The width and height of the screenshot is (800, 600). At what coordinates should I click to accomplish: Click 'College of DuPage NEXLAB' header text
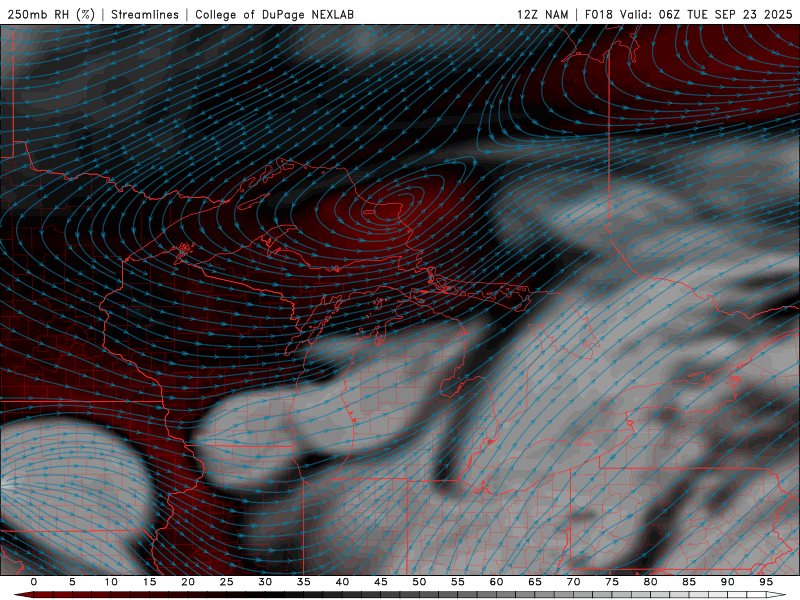pyautogui.click(x=274, y=15)
